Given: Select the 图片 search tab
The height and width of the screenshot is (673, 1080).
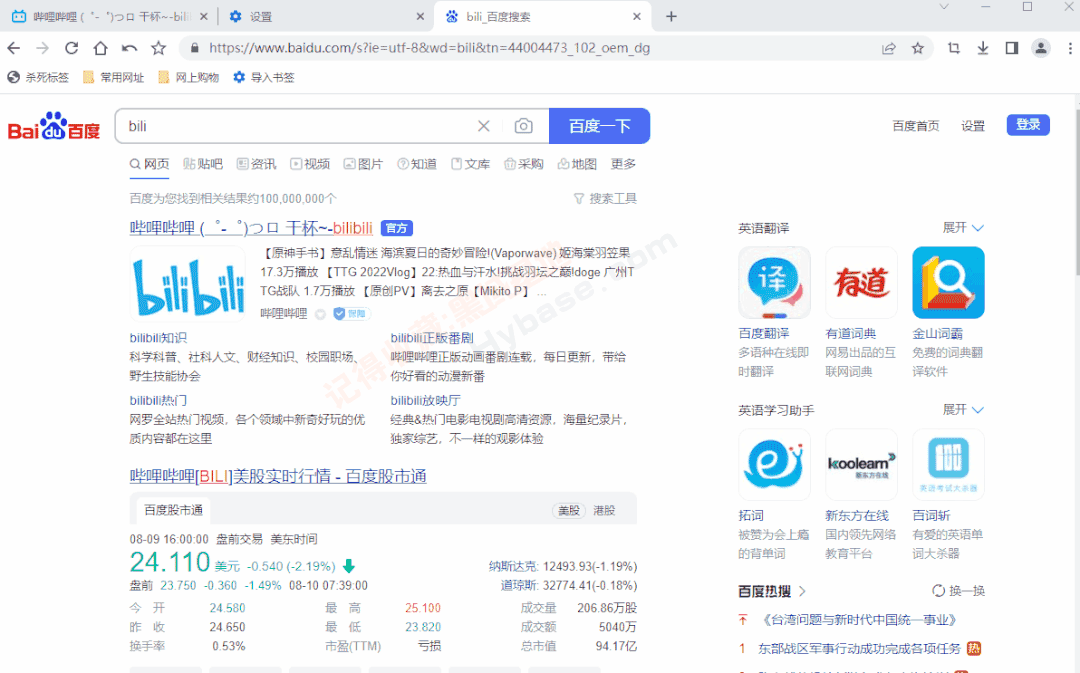Looking at the screenshot, I should (363, 164).
